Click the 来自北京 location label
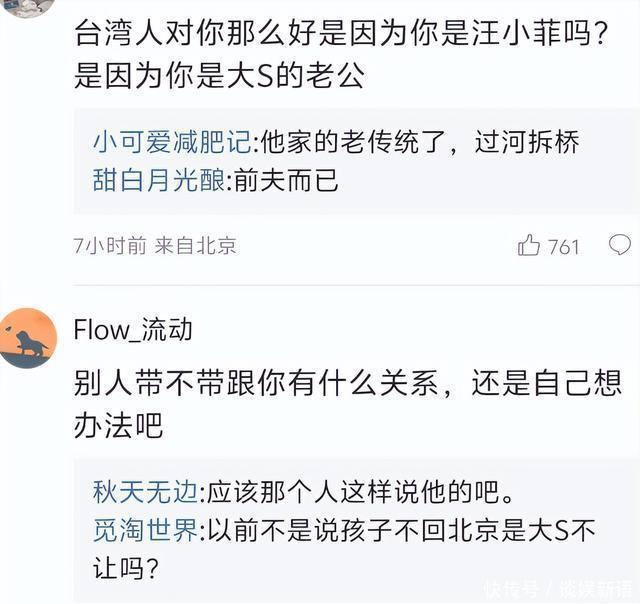 [x=196, y=246]
